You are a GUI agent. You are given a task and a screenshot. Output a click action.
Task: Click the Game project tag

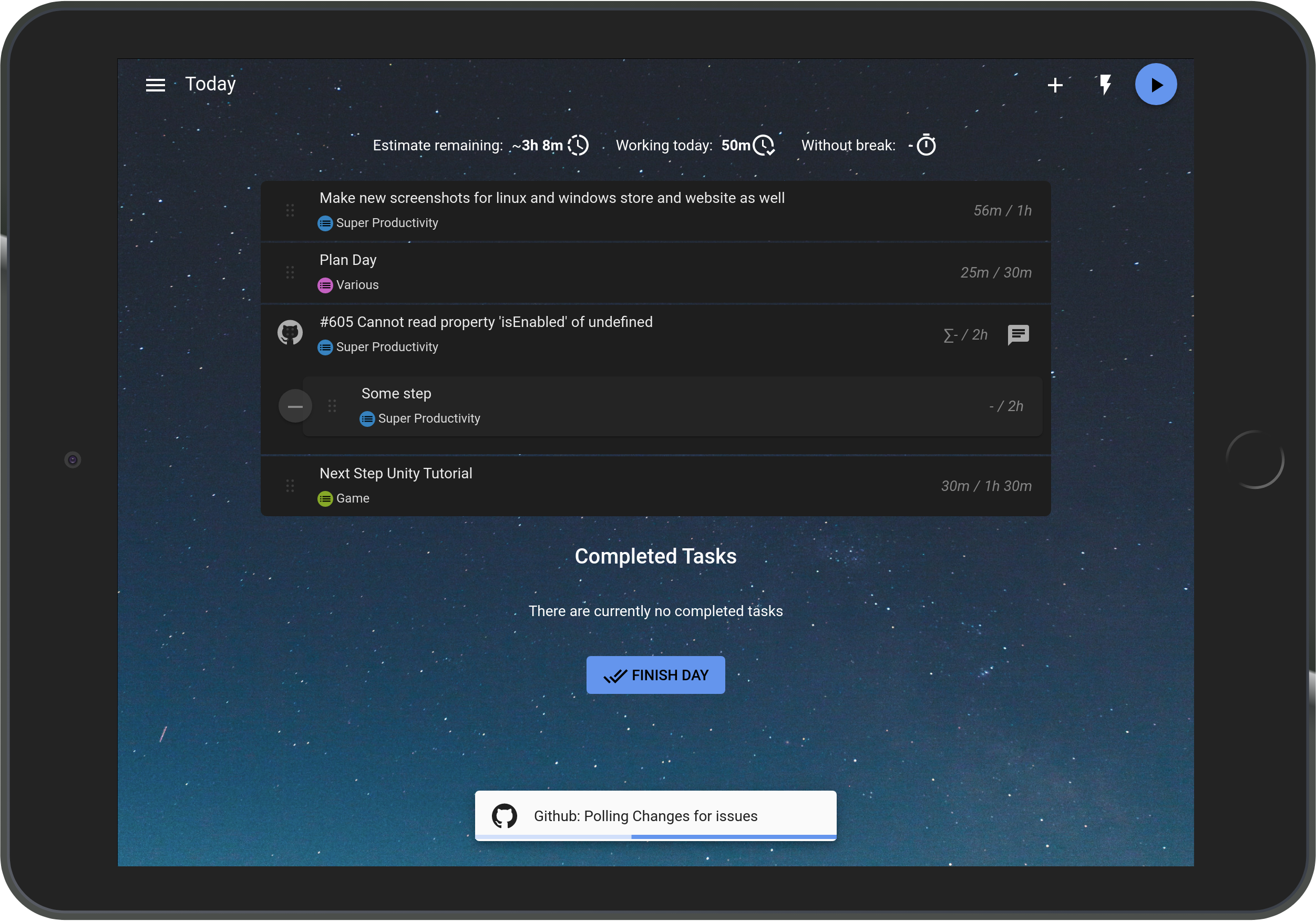pos(344,498)
